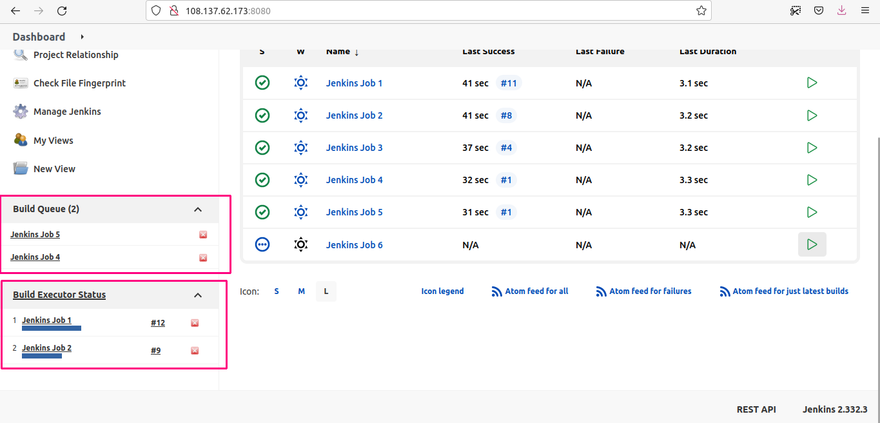Click the weather sun icon for Jenkins Job 5
880x423 pixels.
301,213
